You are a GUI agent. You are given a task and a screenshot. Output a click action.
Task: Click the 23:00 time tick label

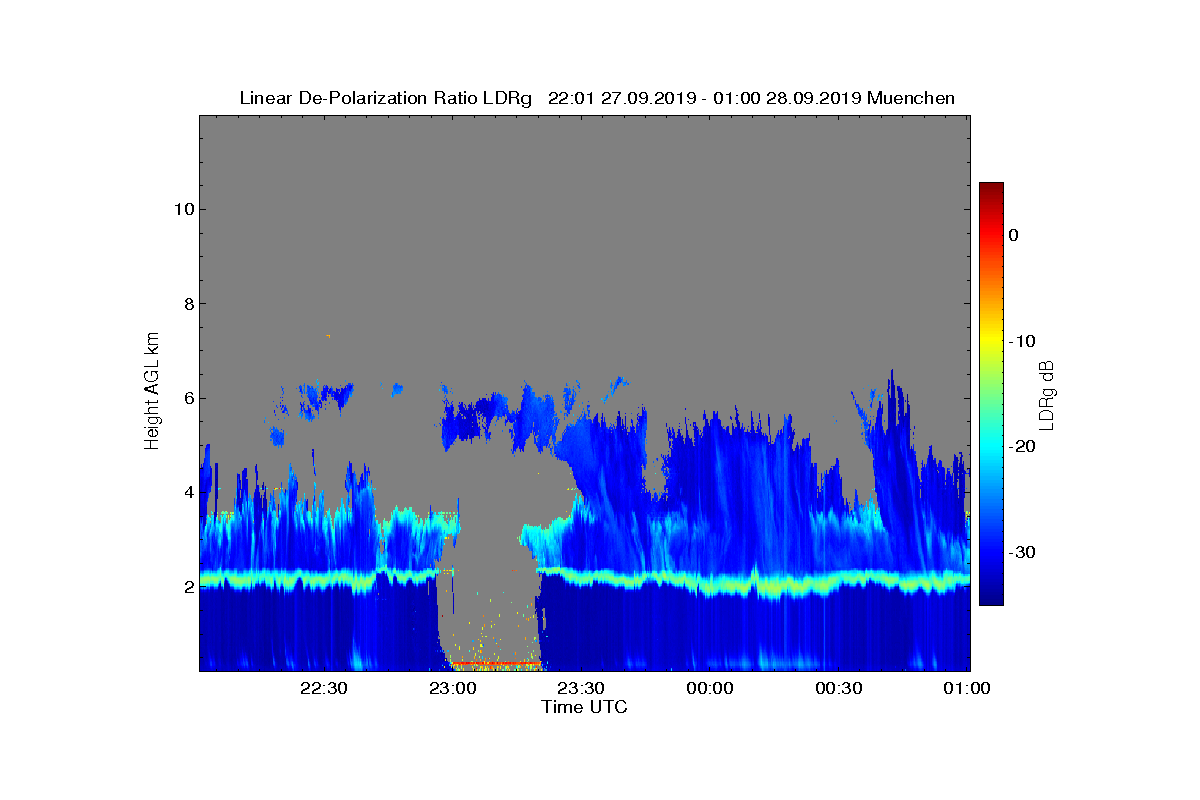click(452, 688)
